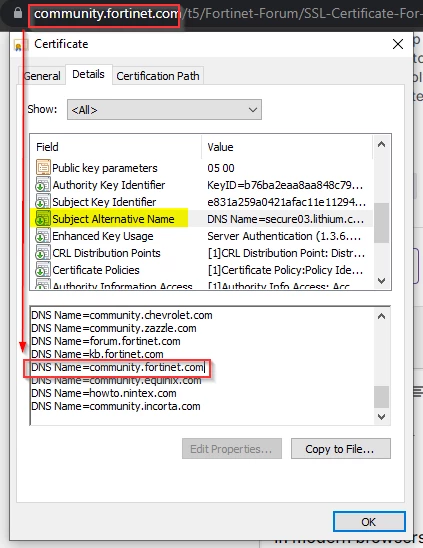Image resolution: width=423 pixels, height=548 pixels.
Task: Click 'DNS Name=community.zazzle.com' line
Action: coord(114,328)
